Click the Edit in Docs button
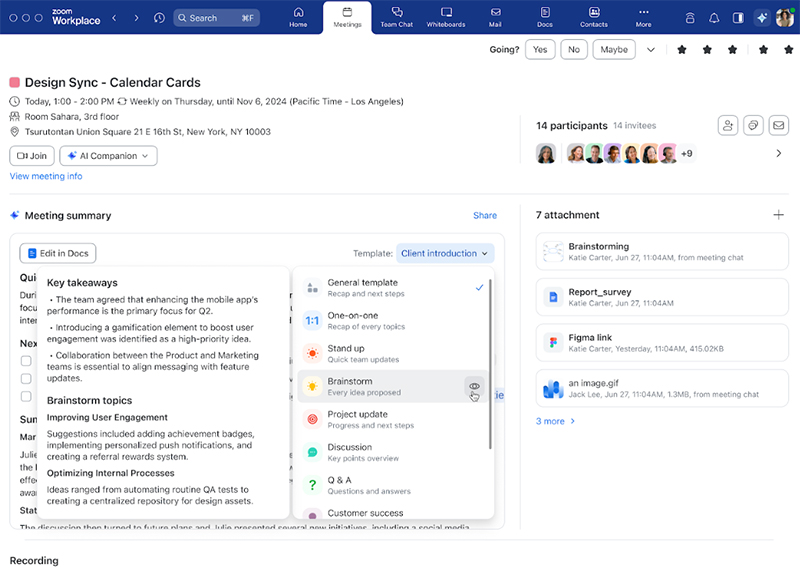 tap(58, 254)
